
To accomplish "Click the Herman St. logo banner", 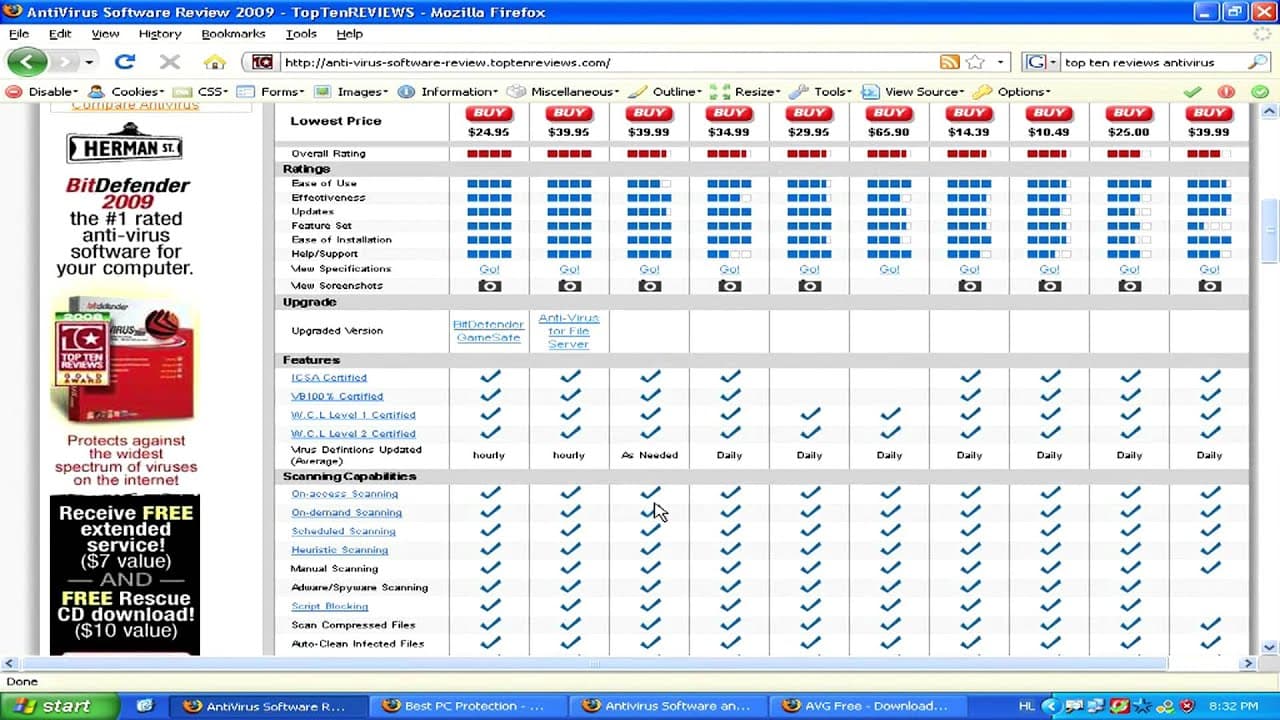I will [x=126, y=146].
